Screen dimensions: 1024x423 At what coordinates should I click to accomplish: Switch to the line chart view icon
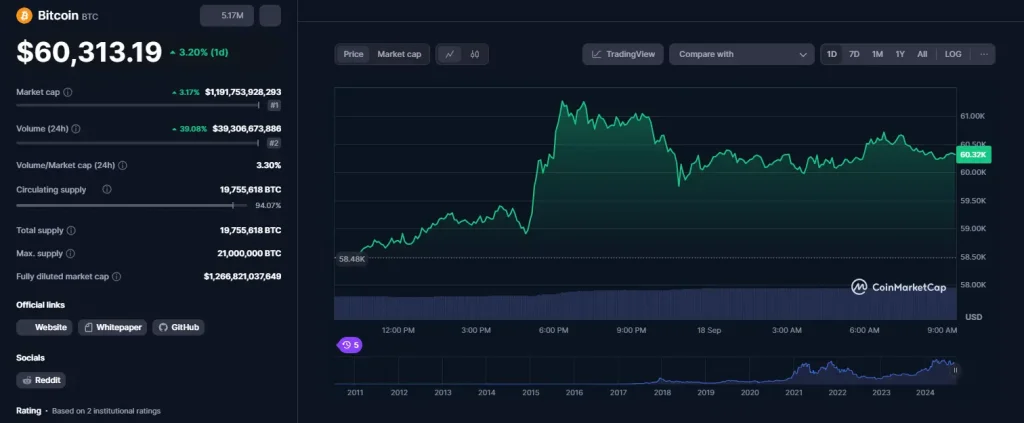(449, 54)
